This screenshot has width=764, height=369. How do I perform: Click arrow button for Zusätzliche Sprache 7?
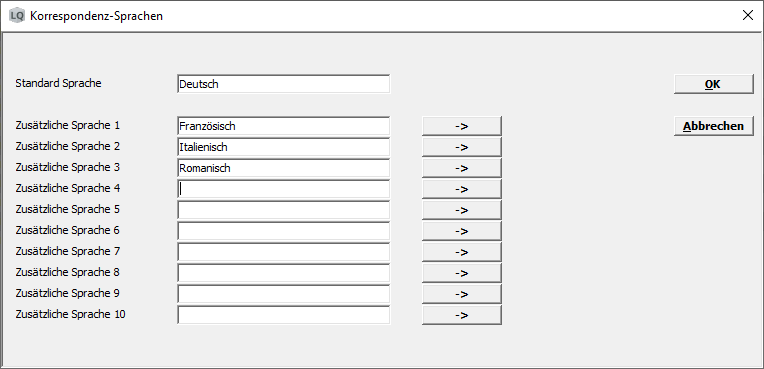tap(461, 252)
